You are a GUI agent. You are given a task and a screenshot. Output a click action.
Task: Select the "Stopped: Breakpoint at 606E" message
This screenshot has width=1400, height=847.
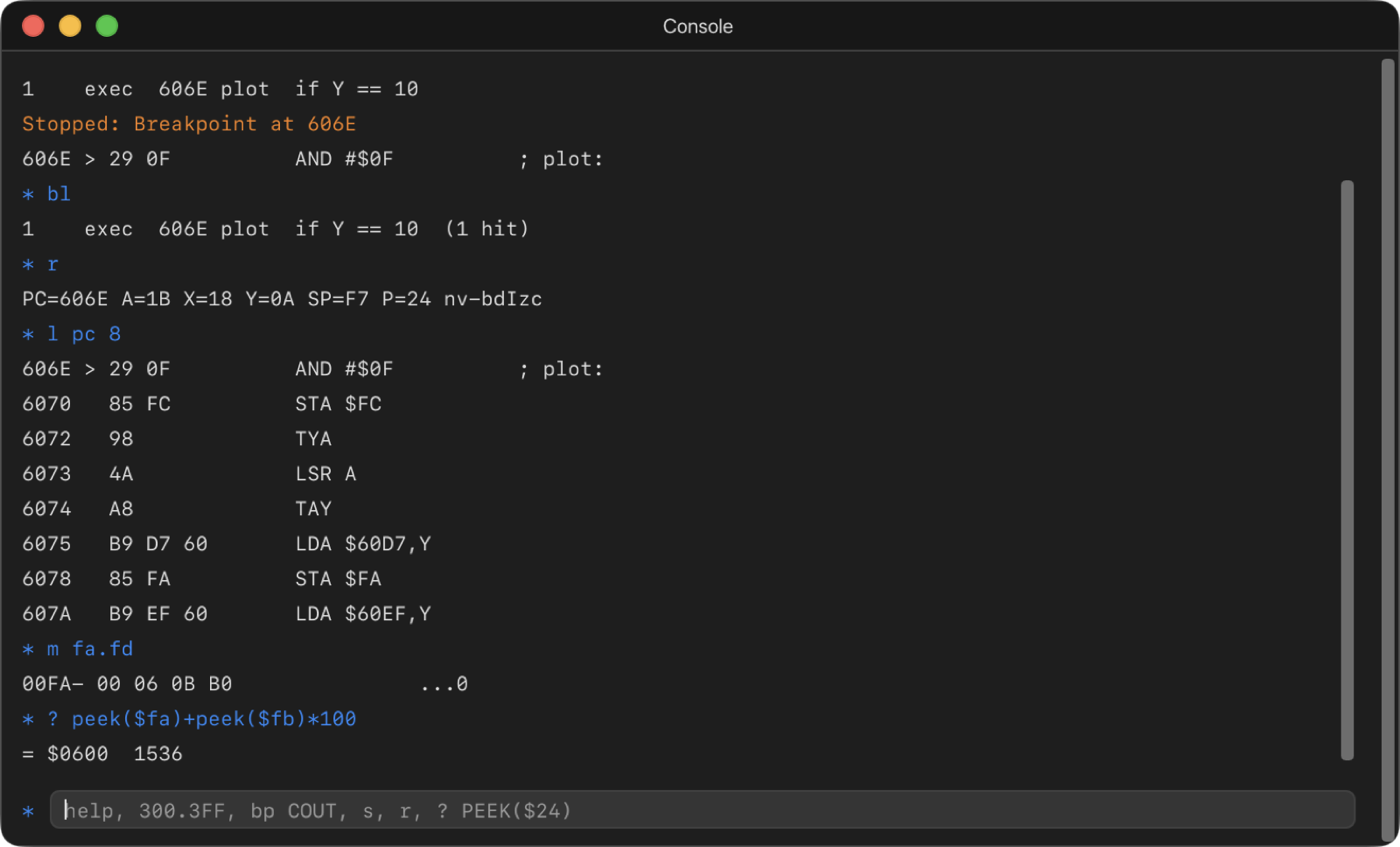189,124
